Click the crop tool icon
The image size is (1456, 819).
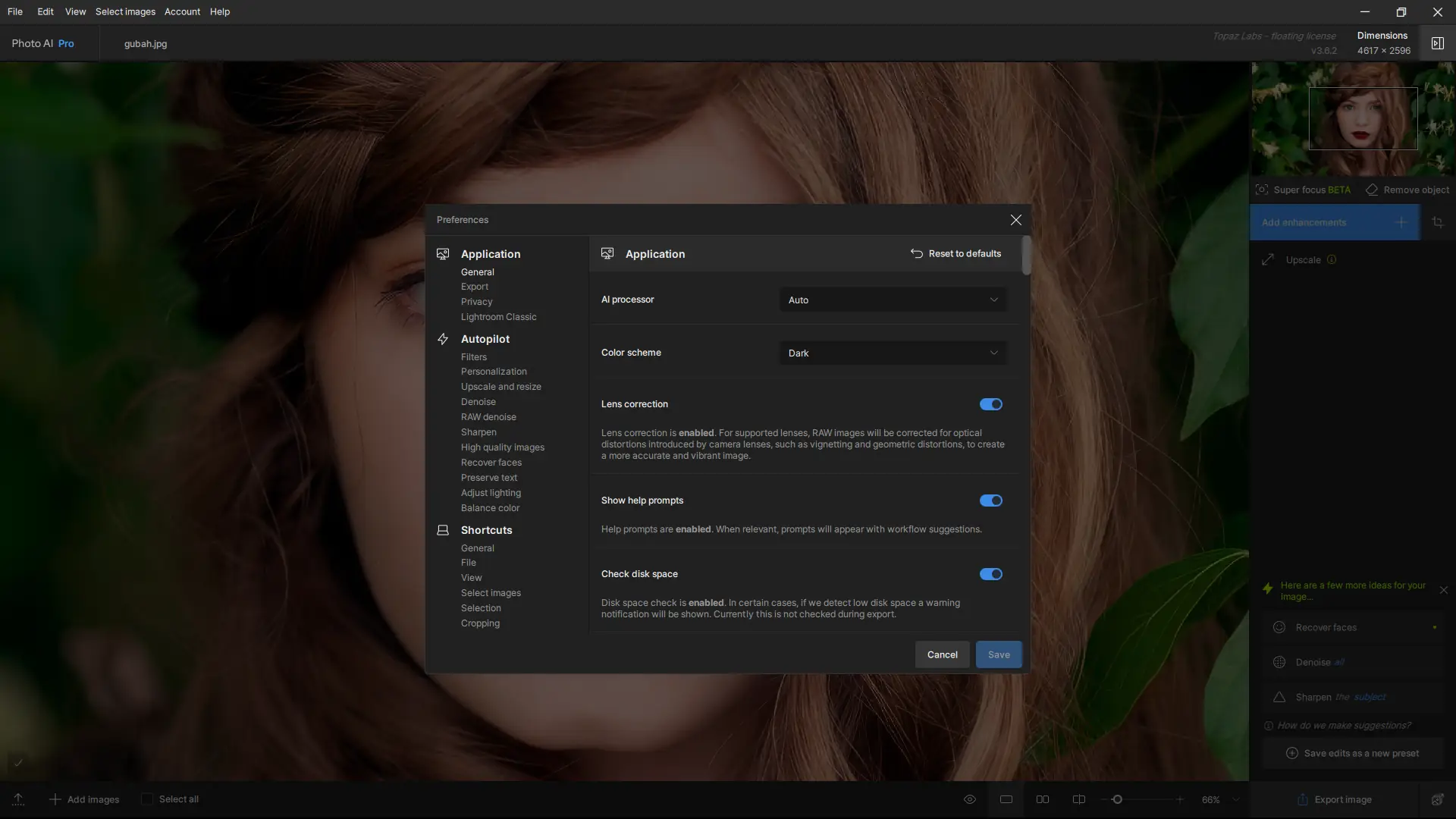pyautogui.click(x=1437, y=222)
